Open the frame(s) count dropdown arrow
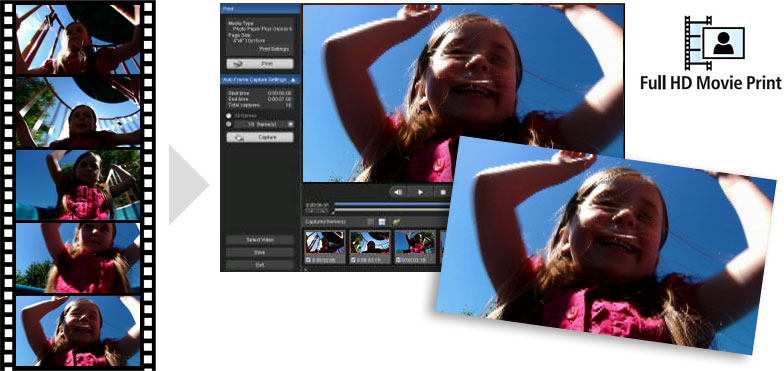Image resolution: width=784 pixels, height=371 pixels. coord(290,124)
